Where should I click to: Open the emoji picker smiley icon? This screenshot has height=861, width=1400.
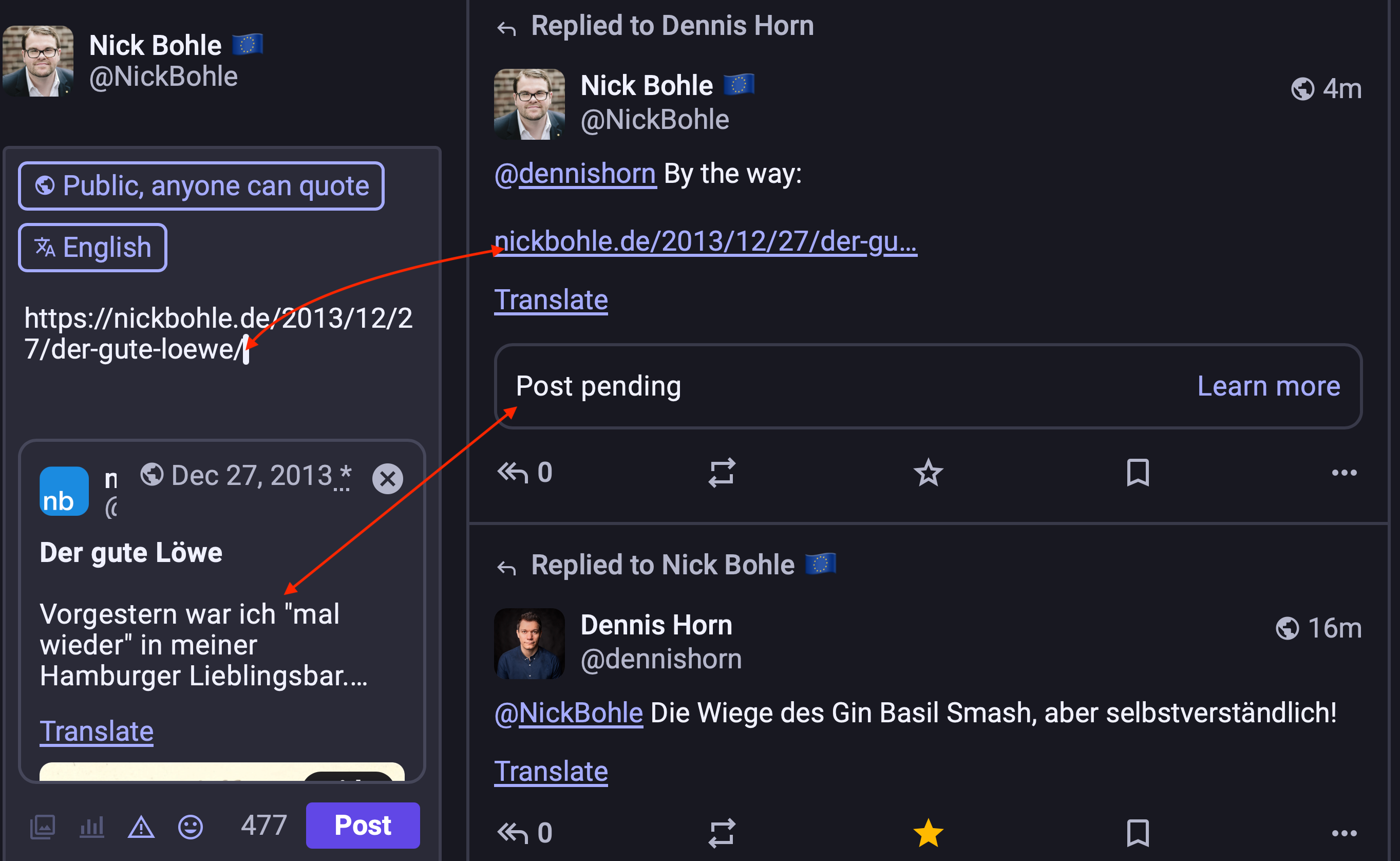pyautogui.click(x=190, y=827)
